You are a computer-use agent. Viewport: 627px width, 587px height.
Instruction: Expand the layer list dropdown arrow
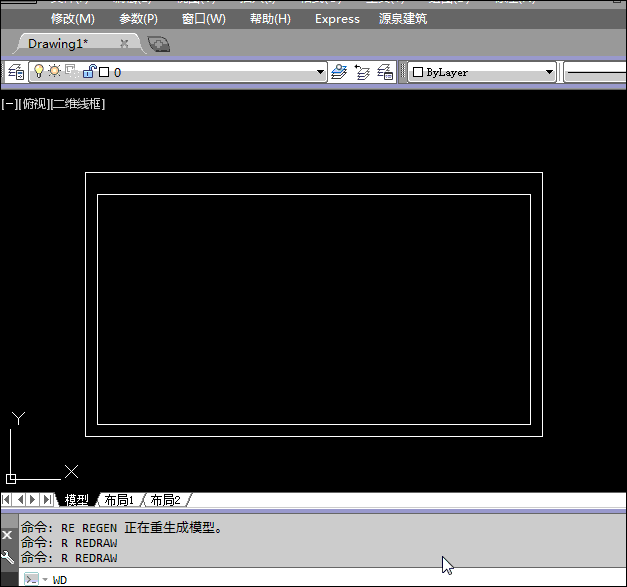(320, 72)
